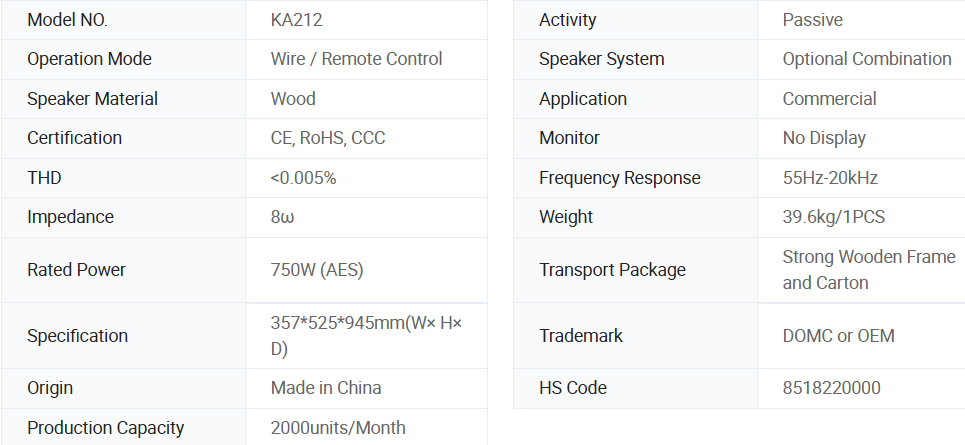965x445 pixels.
Task: Click the DOMC or OEM trademark value
Action: (838, 336)
